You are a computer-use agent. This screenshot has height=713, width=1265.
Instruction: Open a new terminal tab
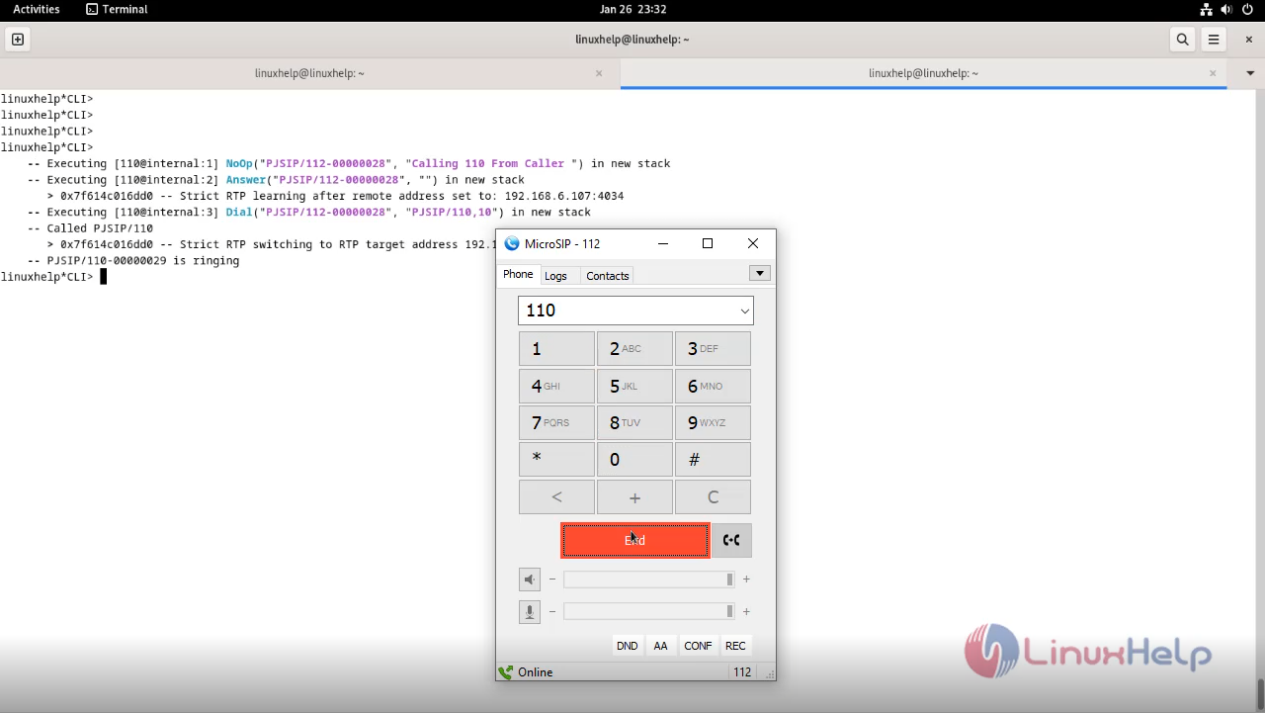point(18,39)
